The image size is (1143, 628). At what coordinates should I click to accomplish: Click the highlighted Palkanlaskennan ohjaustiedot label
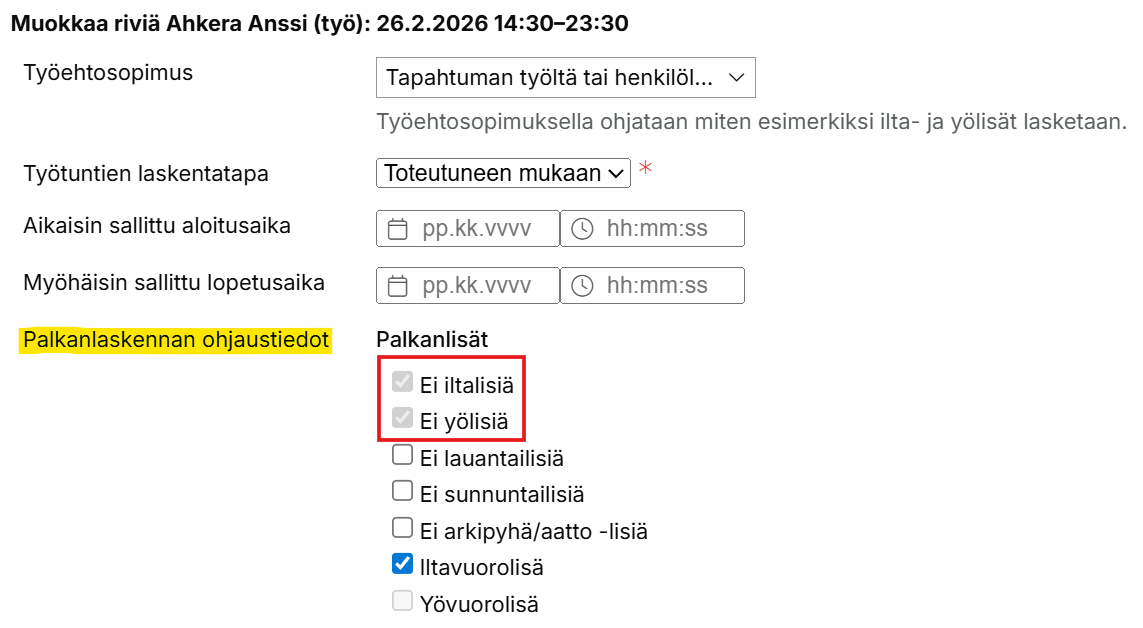[x=176, y=340]
